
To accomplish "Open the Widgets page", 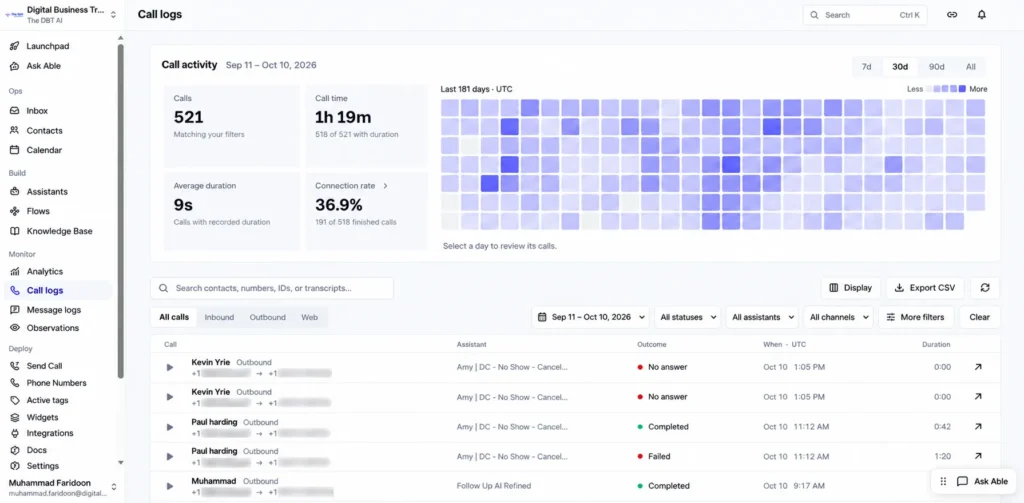I will (x=42, y=417).
